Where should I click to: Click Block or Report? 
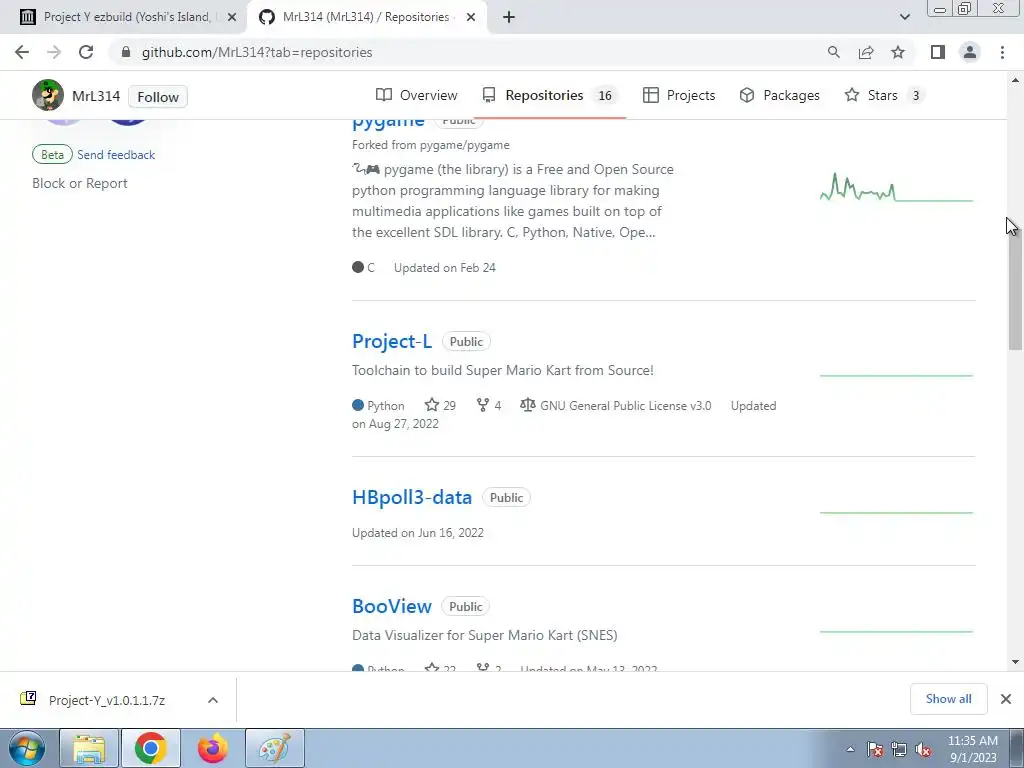(x=80, y=184)
